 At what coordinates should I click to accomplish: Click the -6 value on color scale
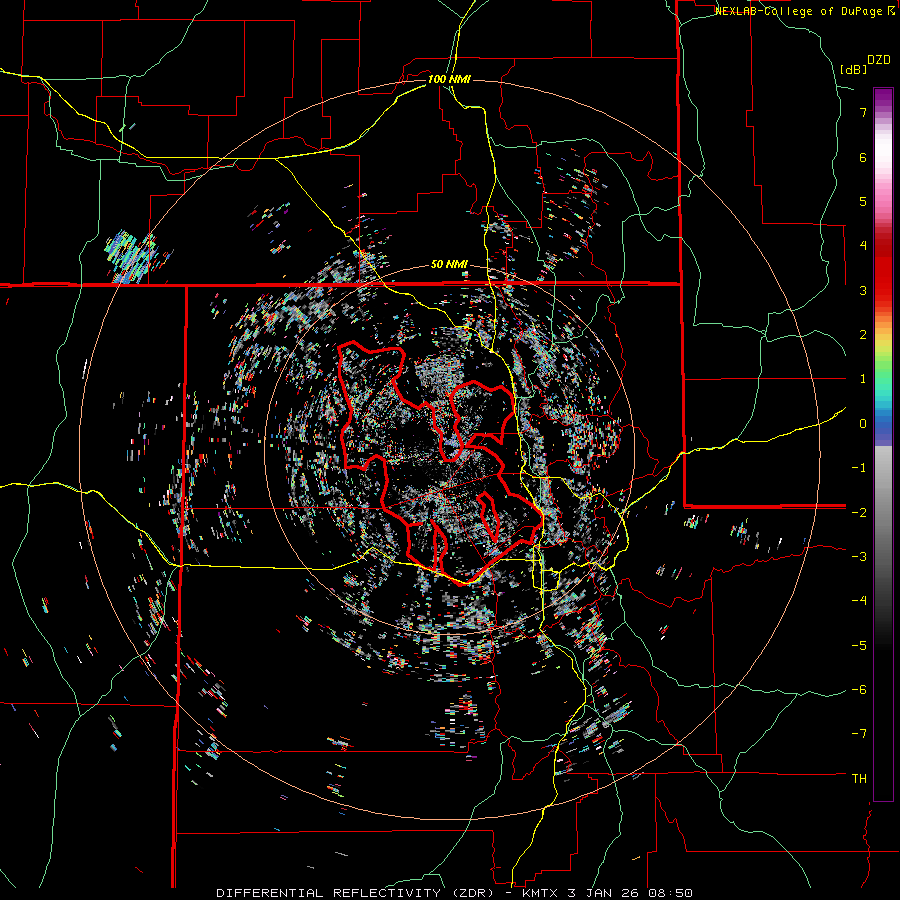(x=859, y=690)
